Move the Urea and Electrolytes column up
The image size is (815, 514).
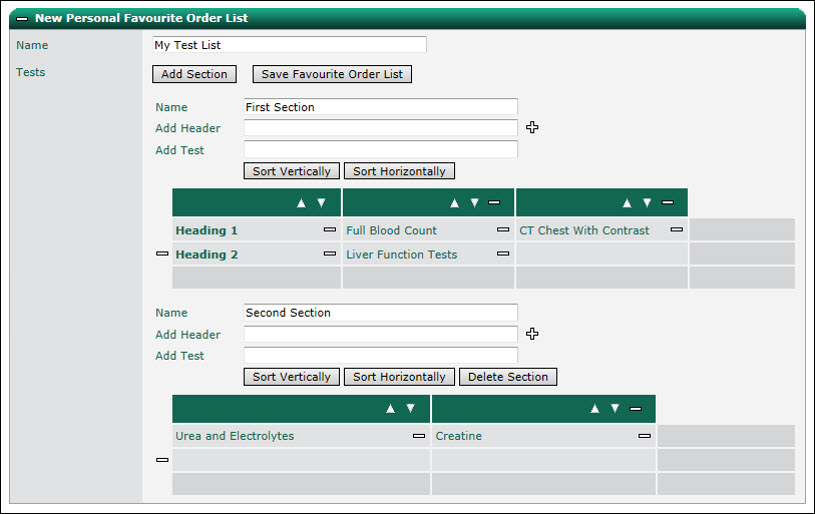point(391,408)
